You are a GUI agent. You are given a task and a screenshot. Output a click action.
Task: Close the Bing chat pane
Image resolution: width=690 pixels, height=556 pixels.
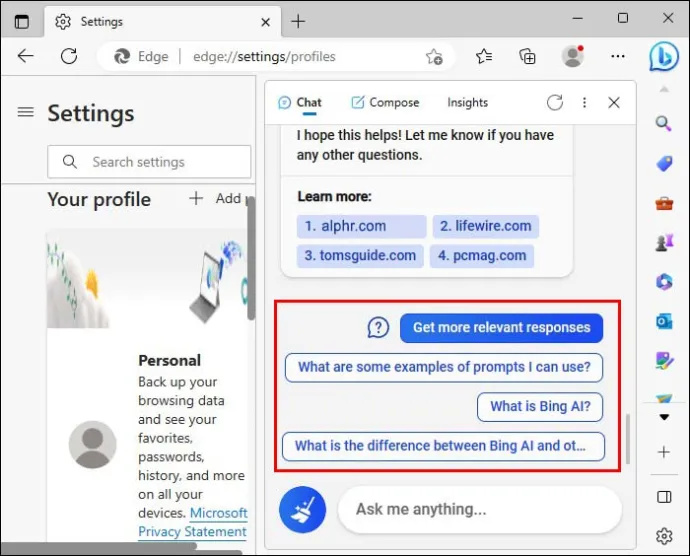(x=614, y=103)
